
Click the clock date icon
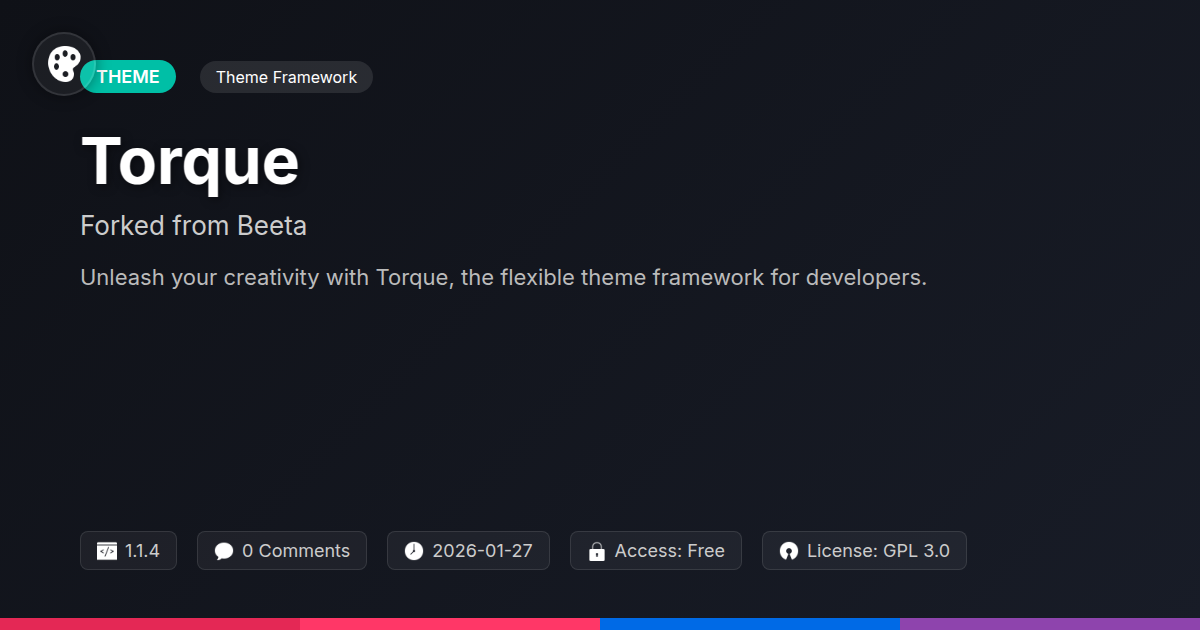[x=414, y=551]
